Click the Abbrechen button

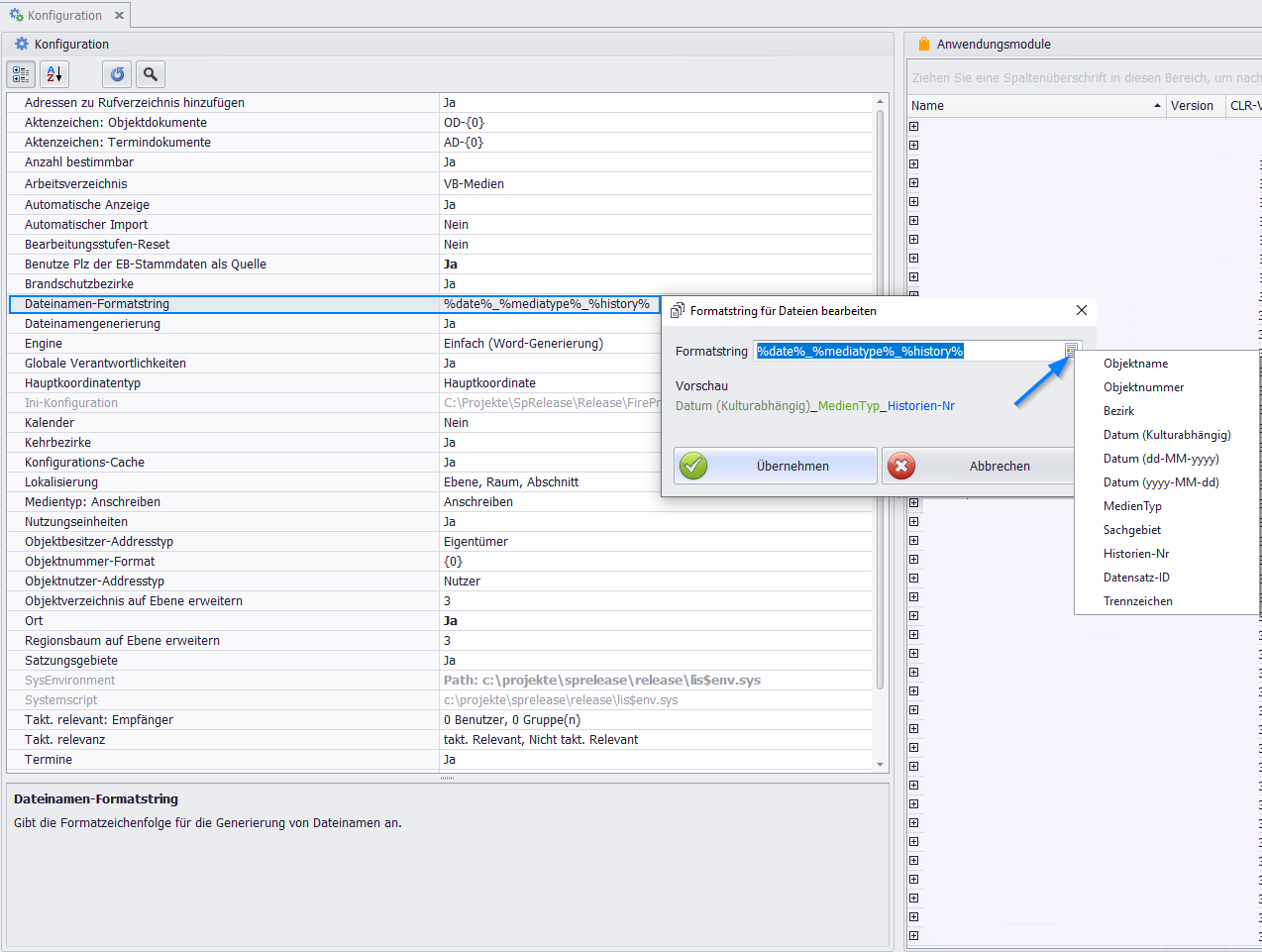(979, 466)
